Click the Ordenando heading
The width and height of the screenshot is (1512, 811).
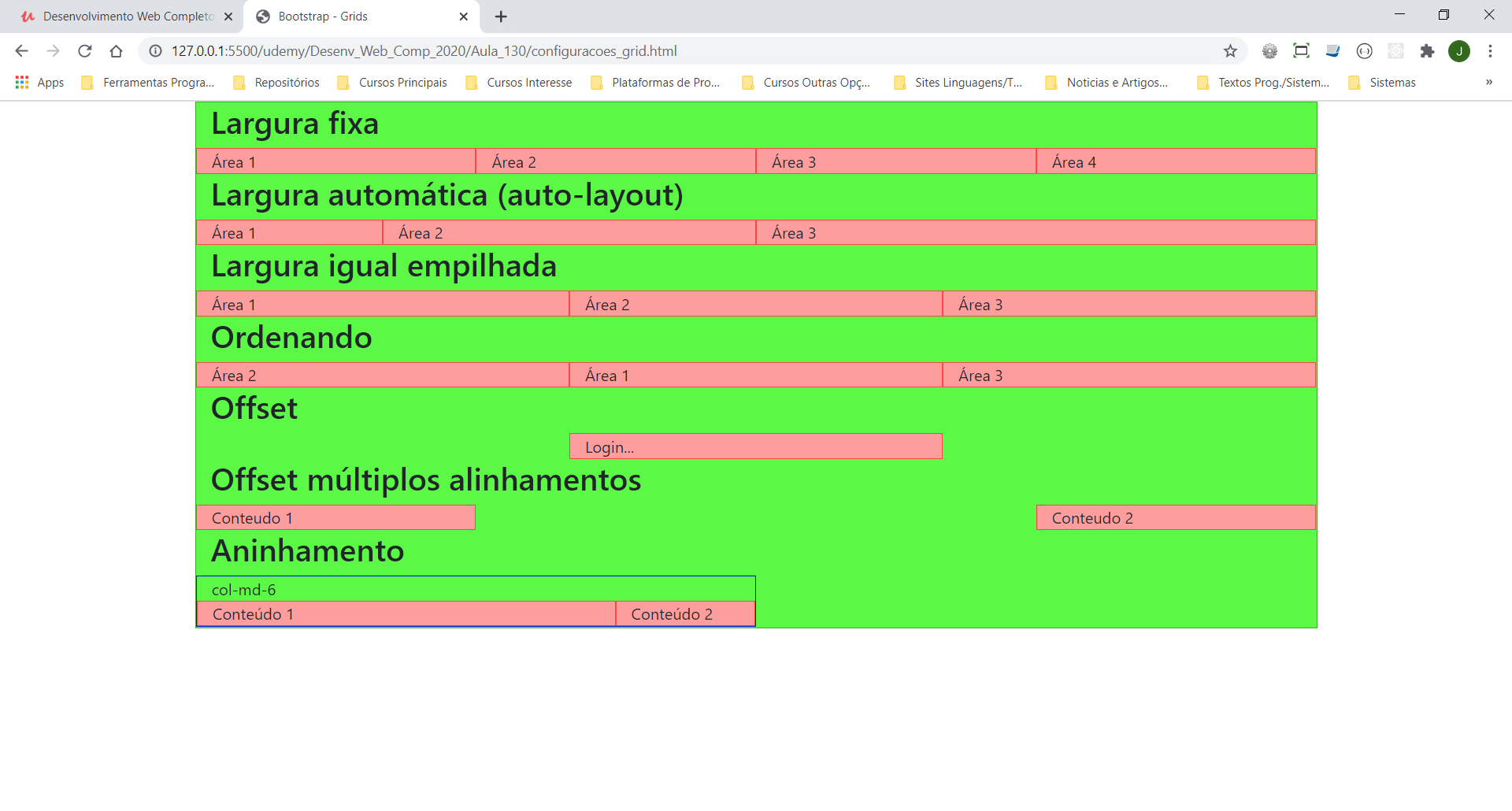(x=291, y=338)
